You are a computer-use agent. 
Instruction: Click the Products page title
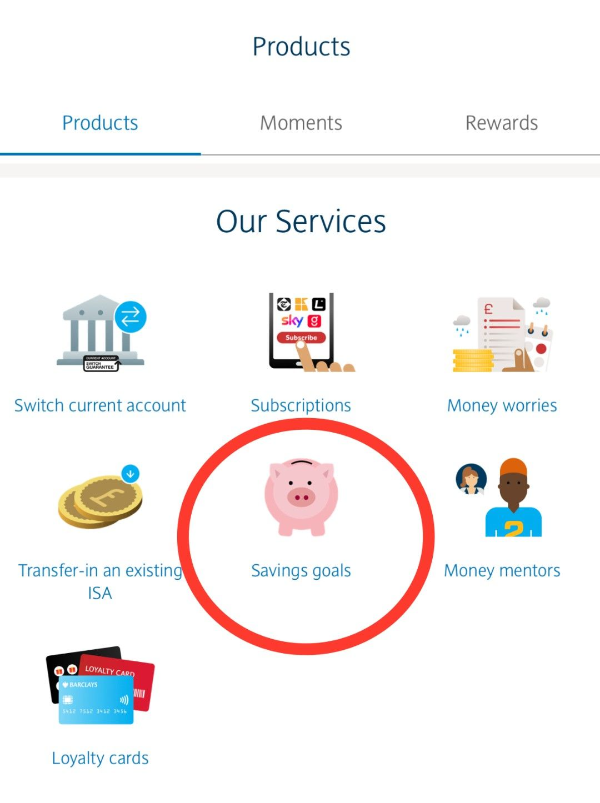[301, 47]
